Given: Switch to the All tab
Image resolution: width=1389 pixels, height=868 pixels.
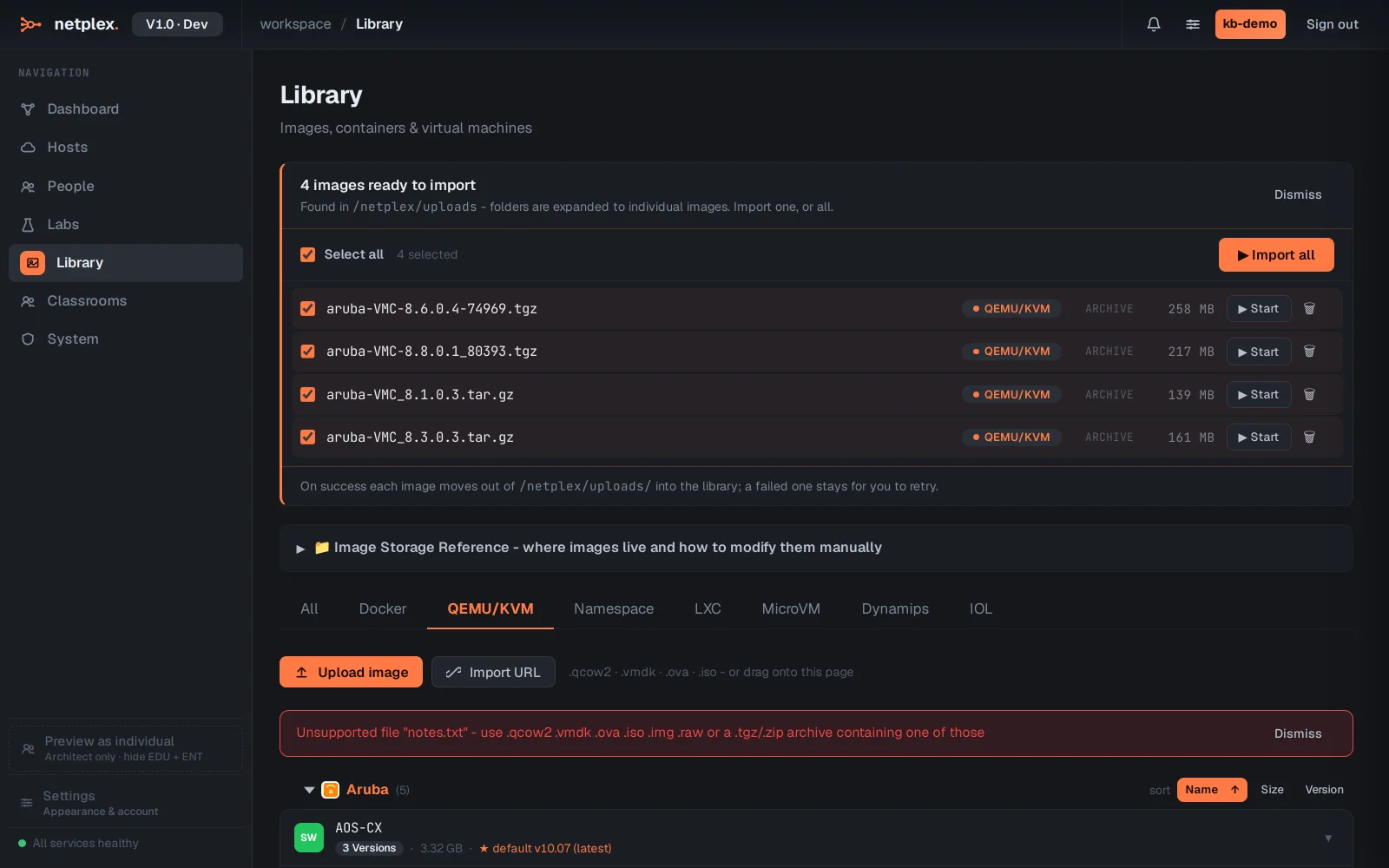Looking at the screenshot, I should click(x=309, y=609).
